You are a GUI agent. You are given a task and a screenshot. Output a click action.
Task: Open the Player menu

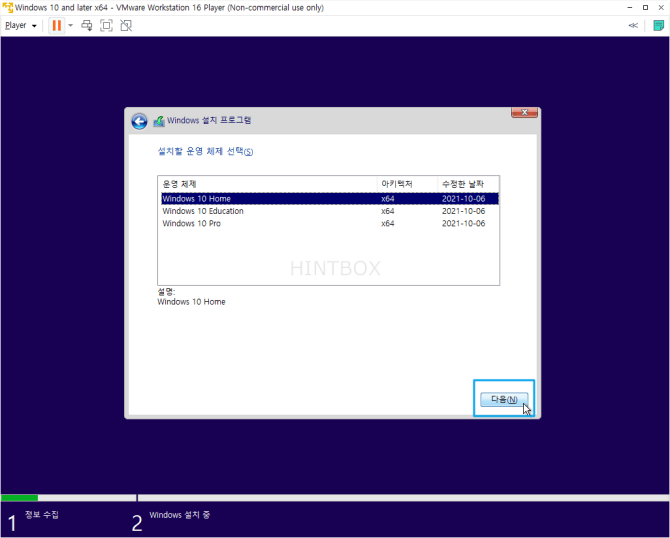[x=21, y=26]
